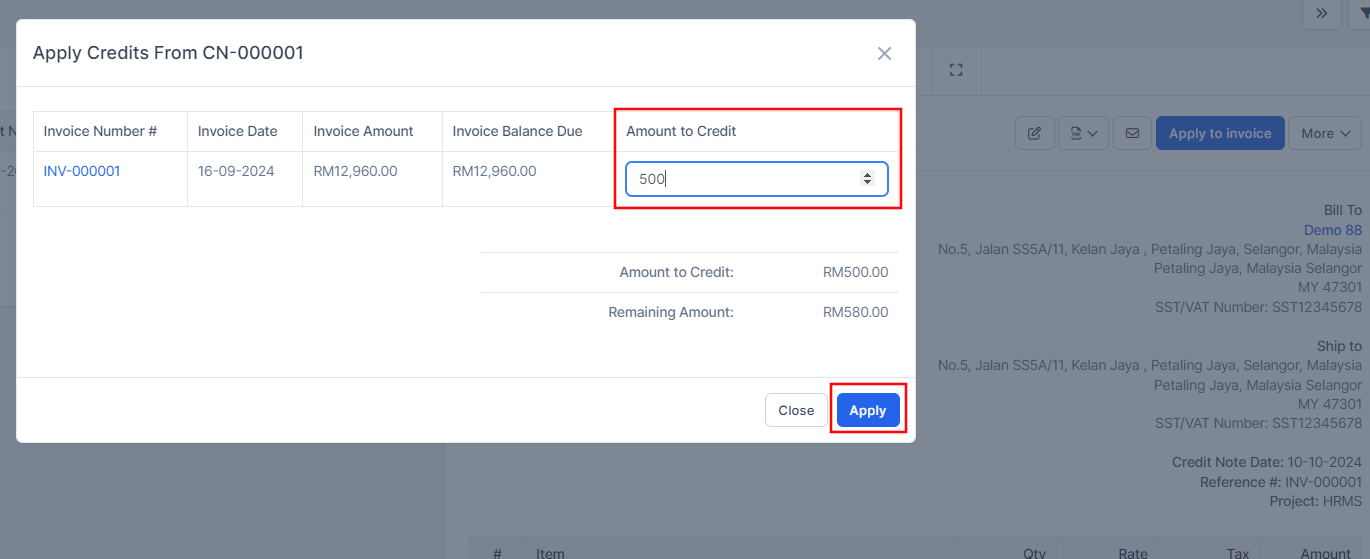Click the double-chevron expand icon
The height and width of the screenshot is (559, 1370).
coord(1321,13)
